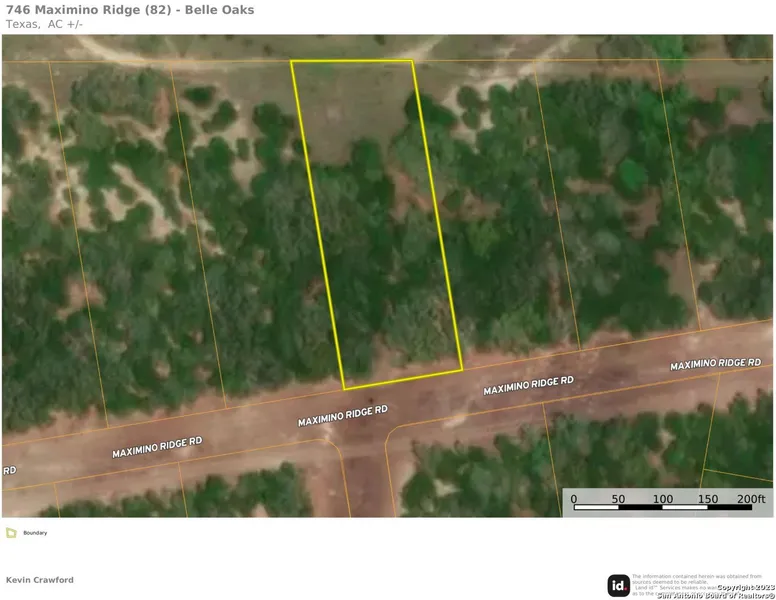Click the cut-off "RD" label at map edge
This screenshot has height=600, width=776.
10,469
